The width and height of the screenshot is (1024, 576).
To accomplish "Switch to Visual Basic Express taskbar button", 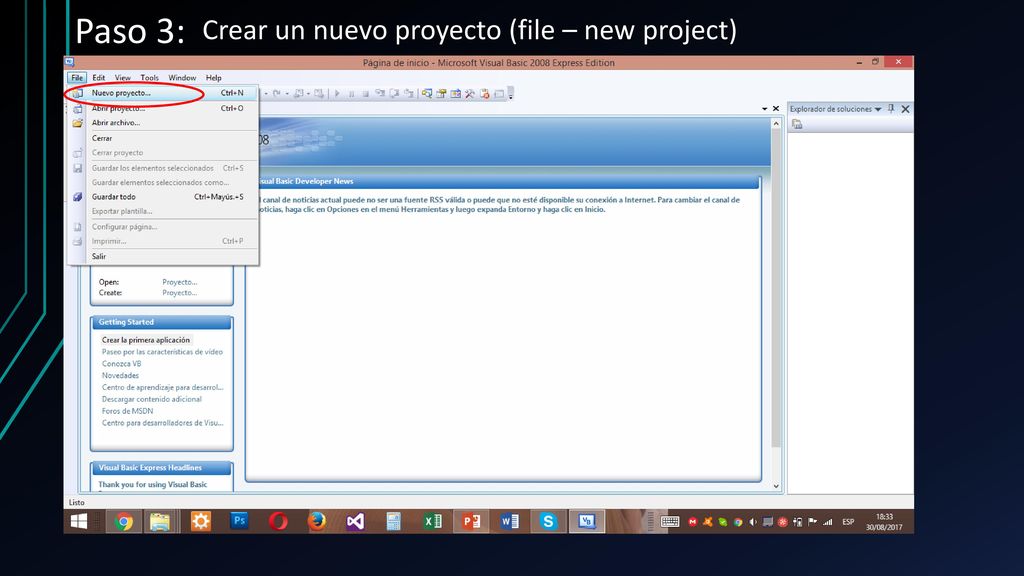I will tap(586, 521).
